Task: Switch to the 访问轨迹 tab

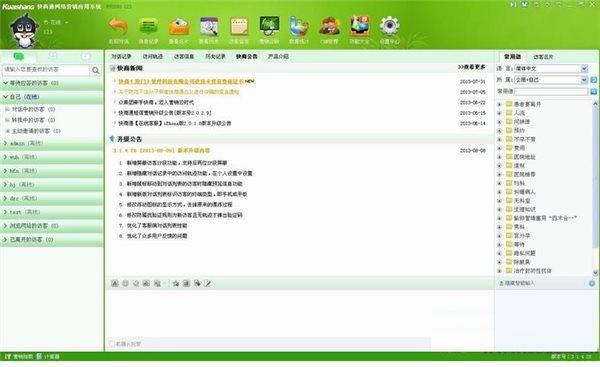Action: [x=153, y=56]
